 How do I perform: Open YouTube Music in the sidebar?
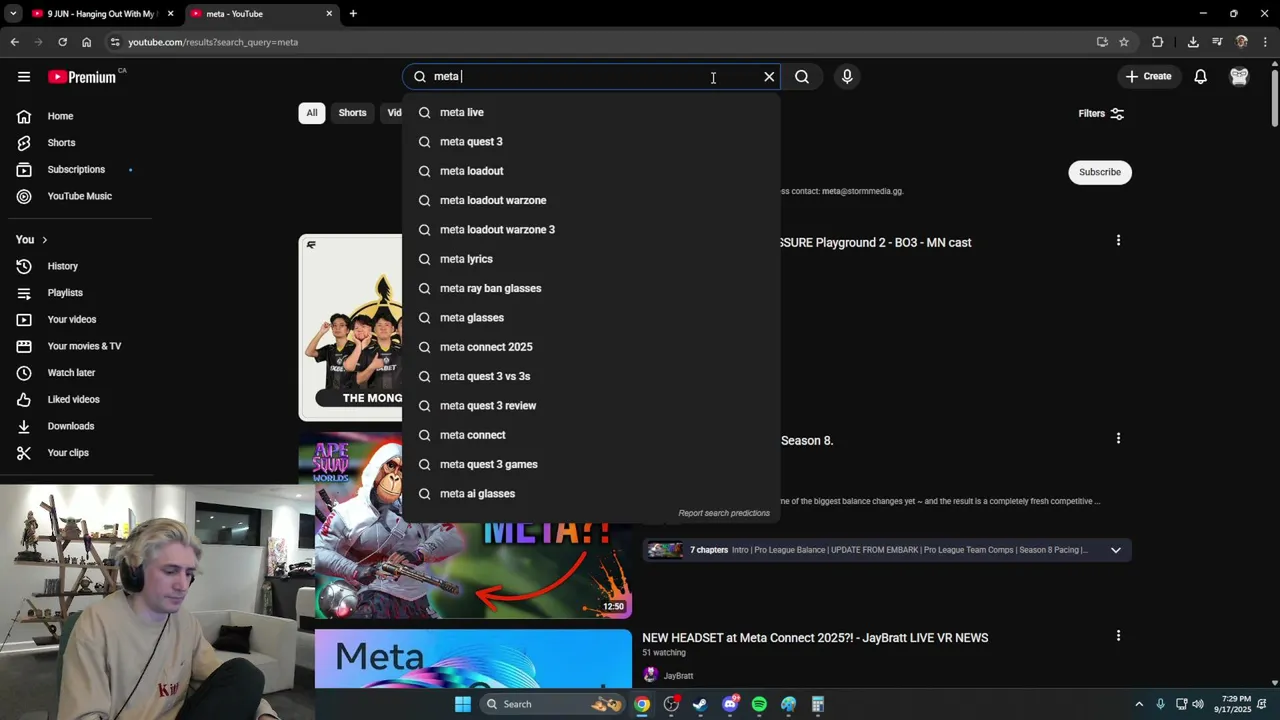80,196
